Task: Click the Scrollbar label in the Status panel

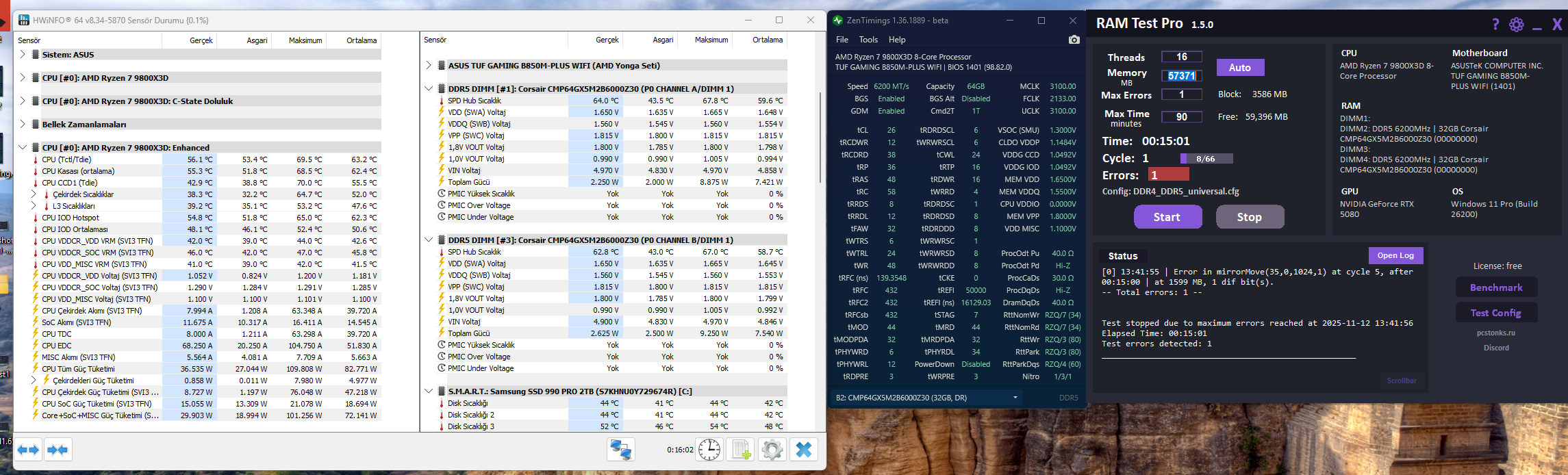Action: (1402, 381)
